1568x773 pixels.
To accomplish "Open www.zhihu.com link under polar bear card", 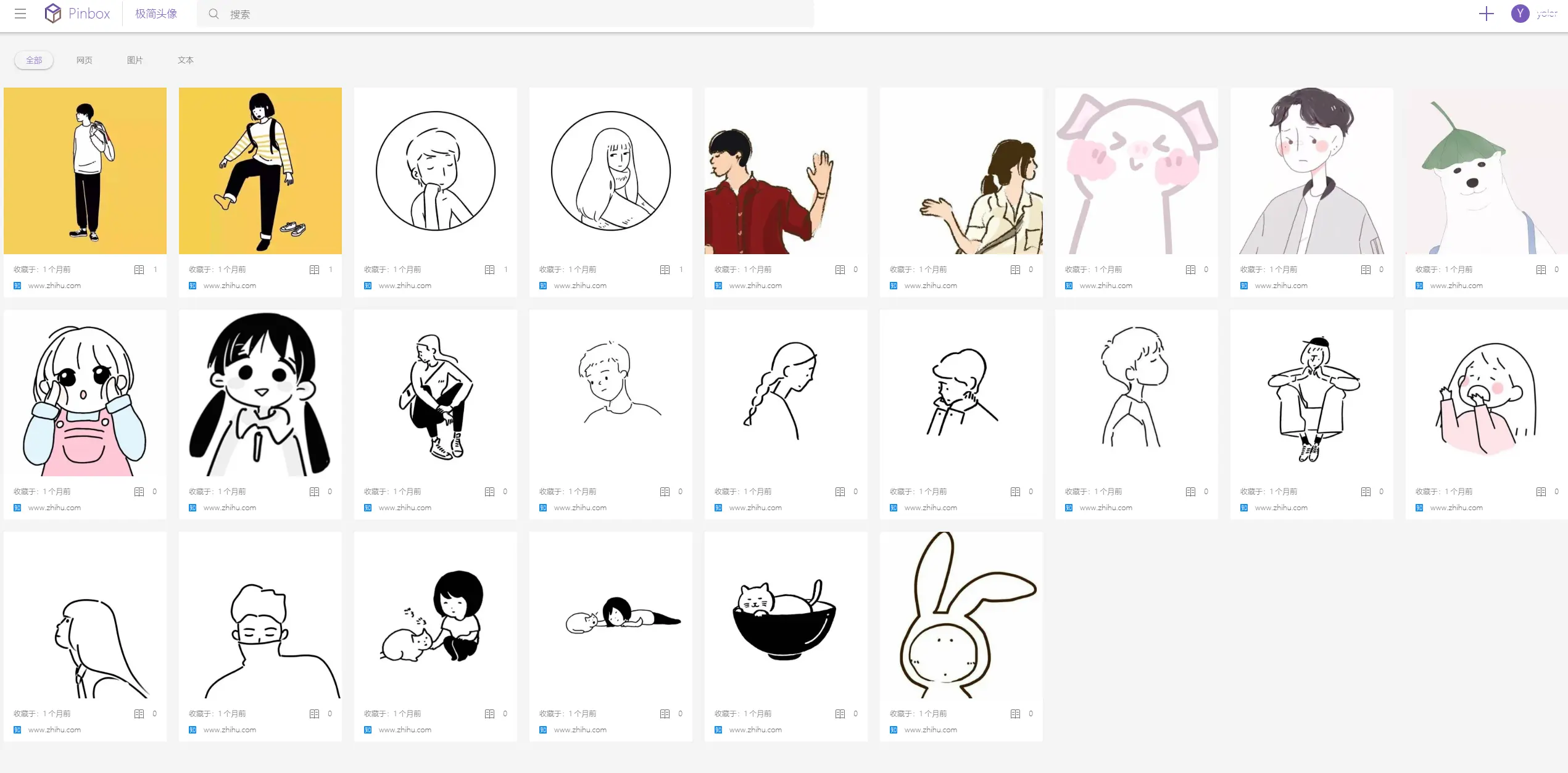I will pyautogui.click(x=1456, y=286).
